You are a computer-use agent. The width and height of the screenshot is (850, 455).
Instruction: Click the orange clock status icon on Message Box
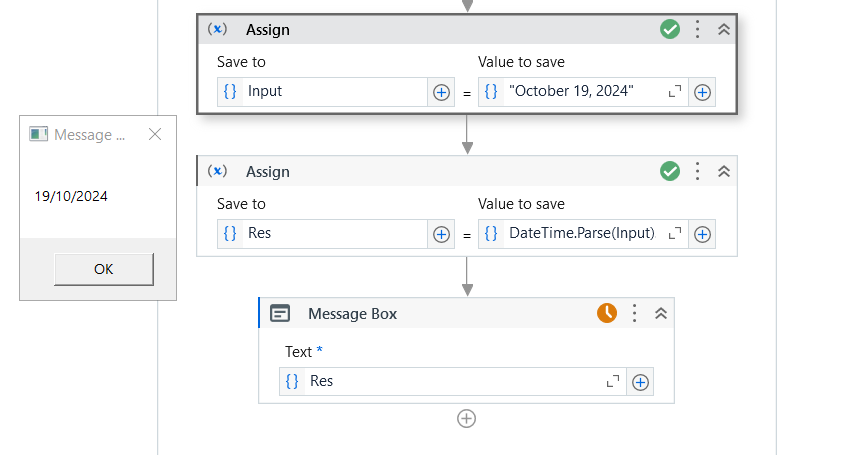tap(607, 313)
